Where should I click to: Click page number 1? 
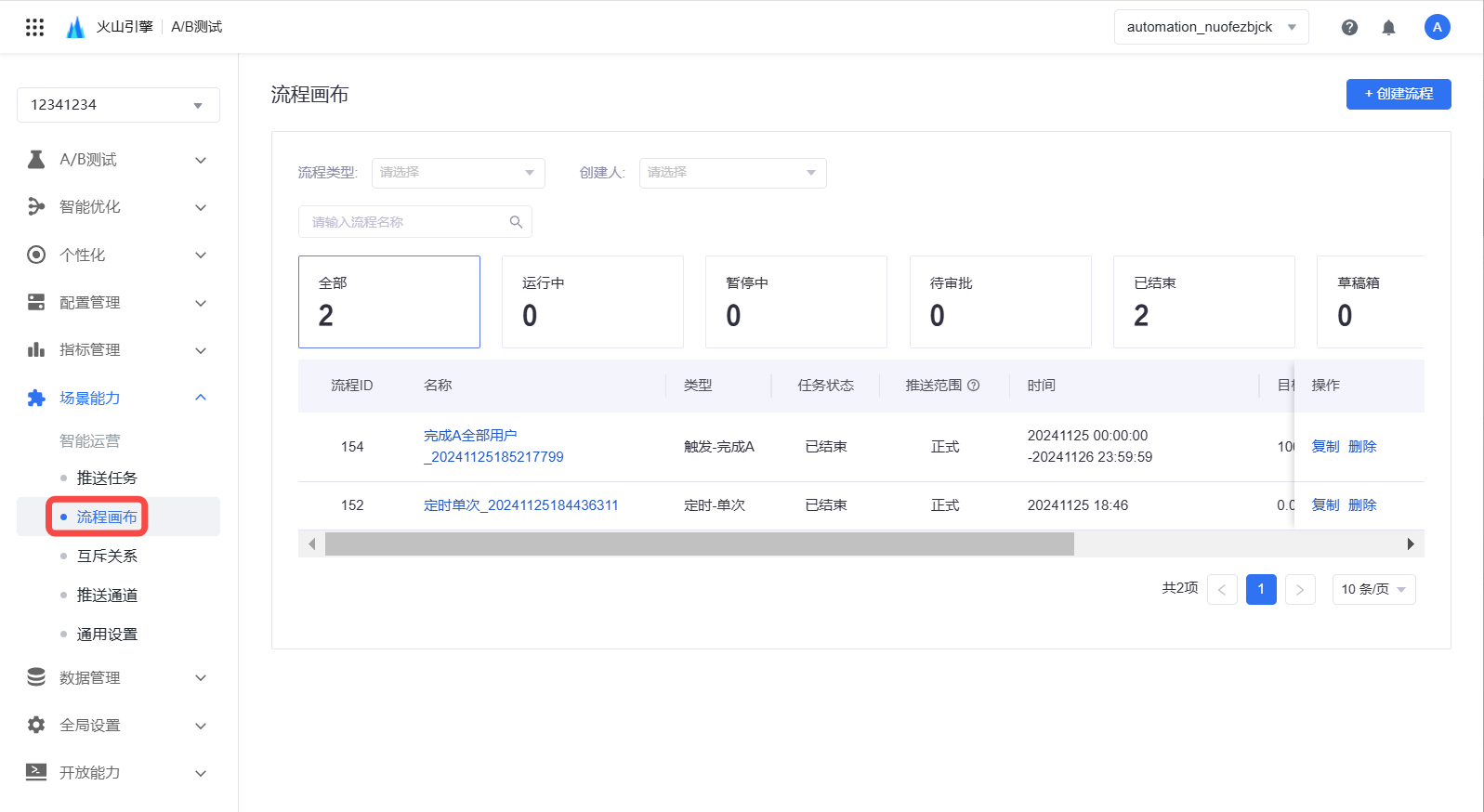(x=1261, y=589)
